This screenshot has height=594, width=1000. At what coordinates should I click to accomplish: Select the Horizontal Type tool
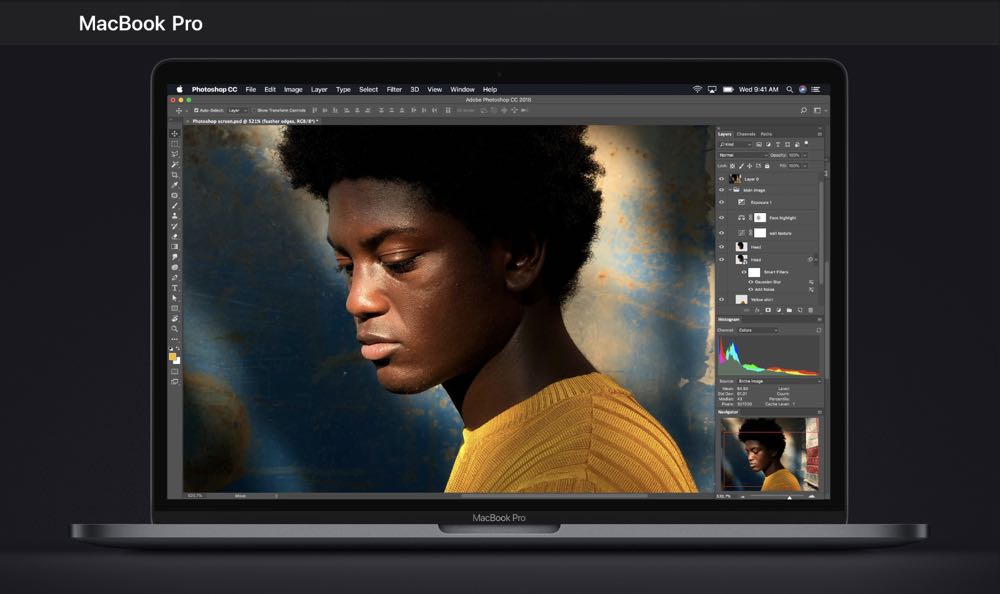tap(174, 287)
